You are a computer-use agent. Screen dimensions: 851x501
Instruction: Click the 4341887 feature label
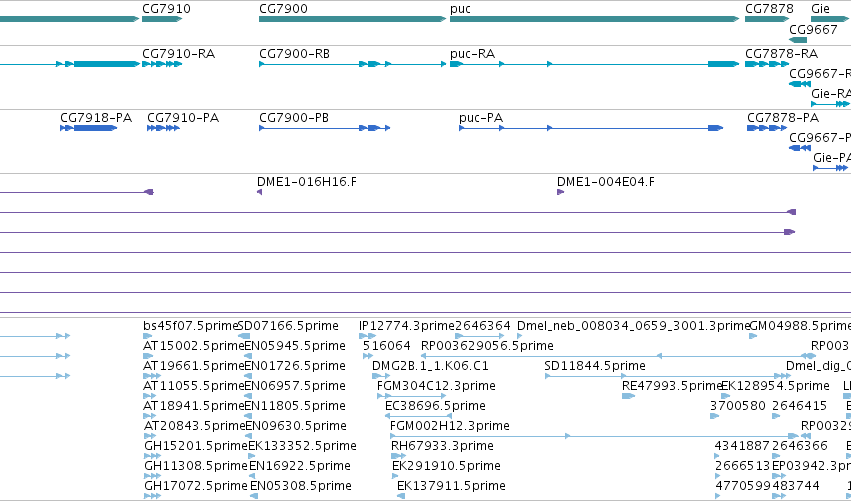click(742, 446)
